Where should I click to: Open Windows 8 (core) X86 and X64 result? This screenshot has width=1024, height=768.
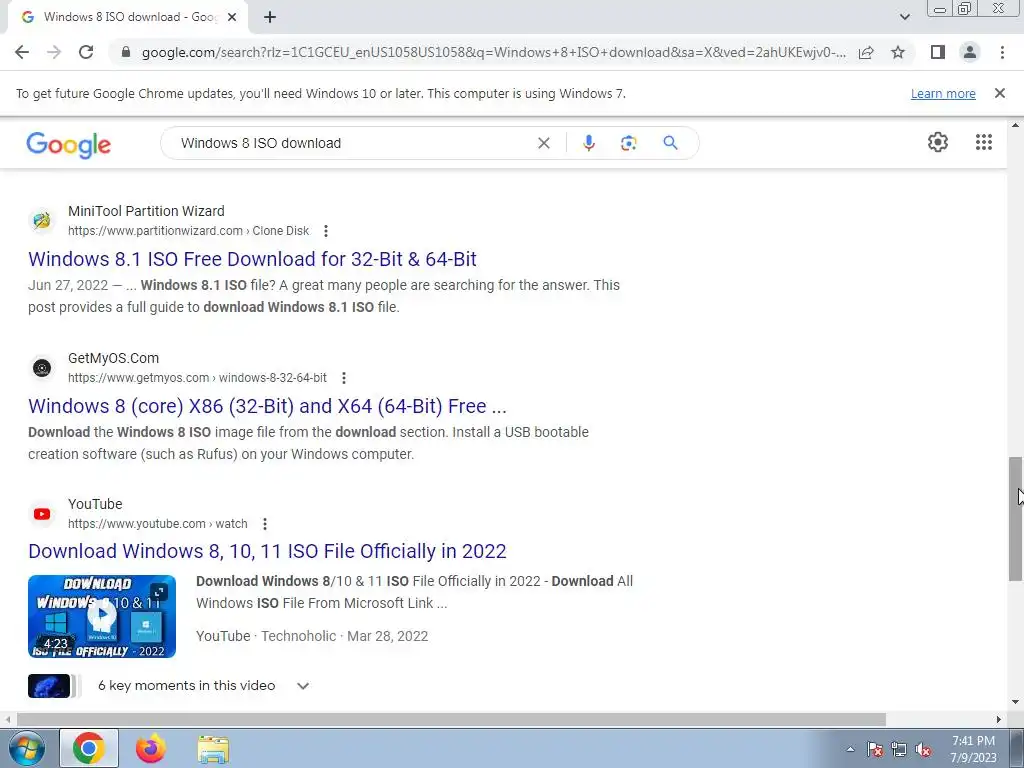tap(267, 406)
